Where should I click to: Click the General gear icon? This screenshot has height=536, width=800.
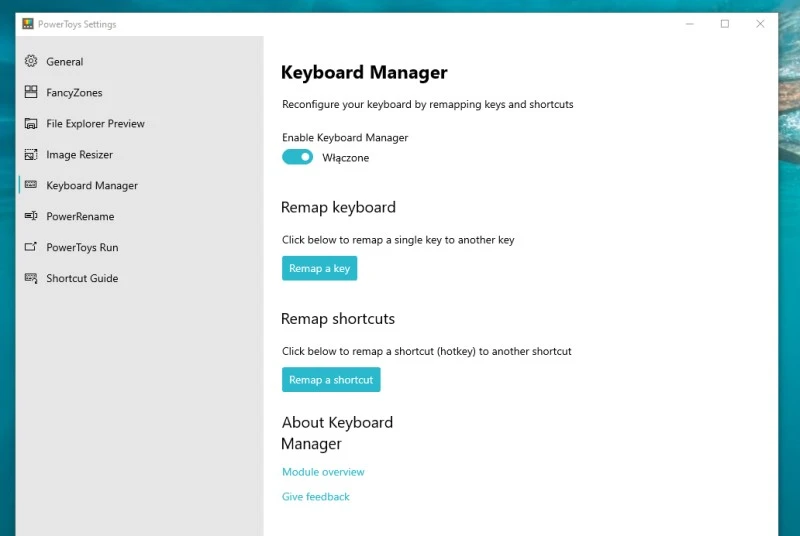[30, 62]
